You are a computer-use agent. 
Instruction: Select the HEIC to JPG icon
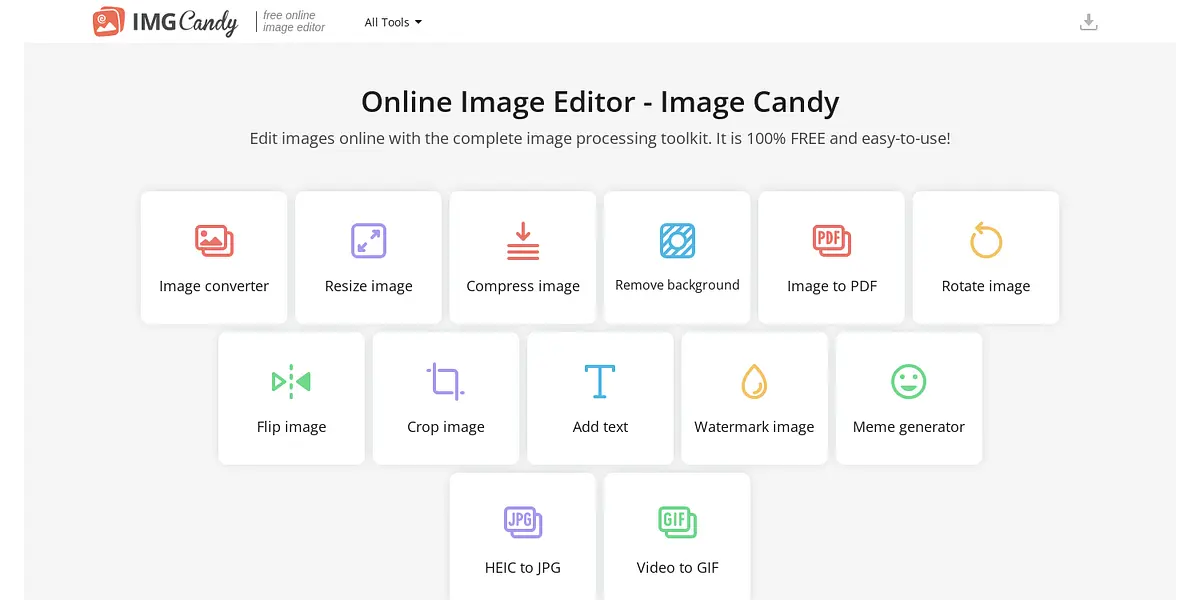click(x=522, y=522)
